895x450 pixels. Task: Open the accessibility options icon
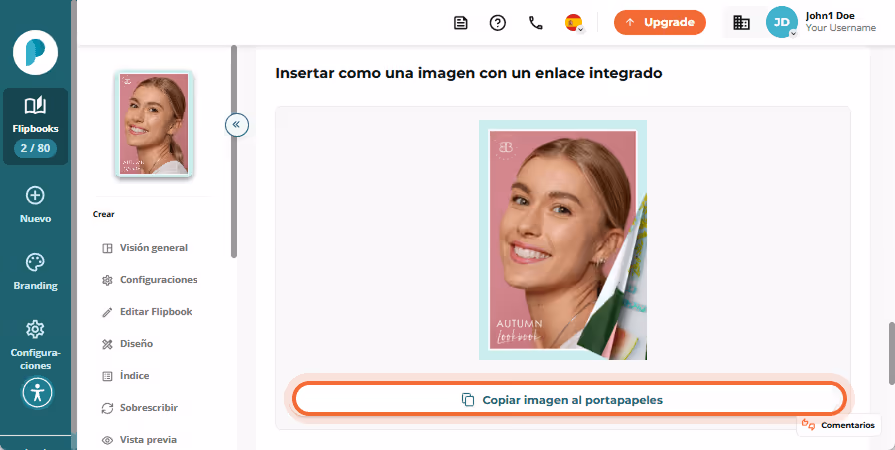pos(38,393)
